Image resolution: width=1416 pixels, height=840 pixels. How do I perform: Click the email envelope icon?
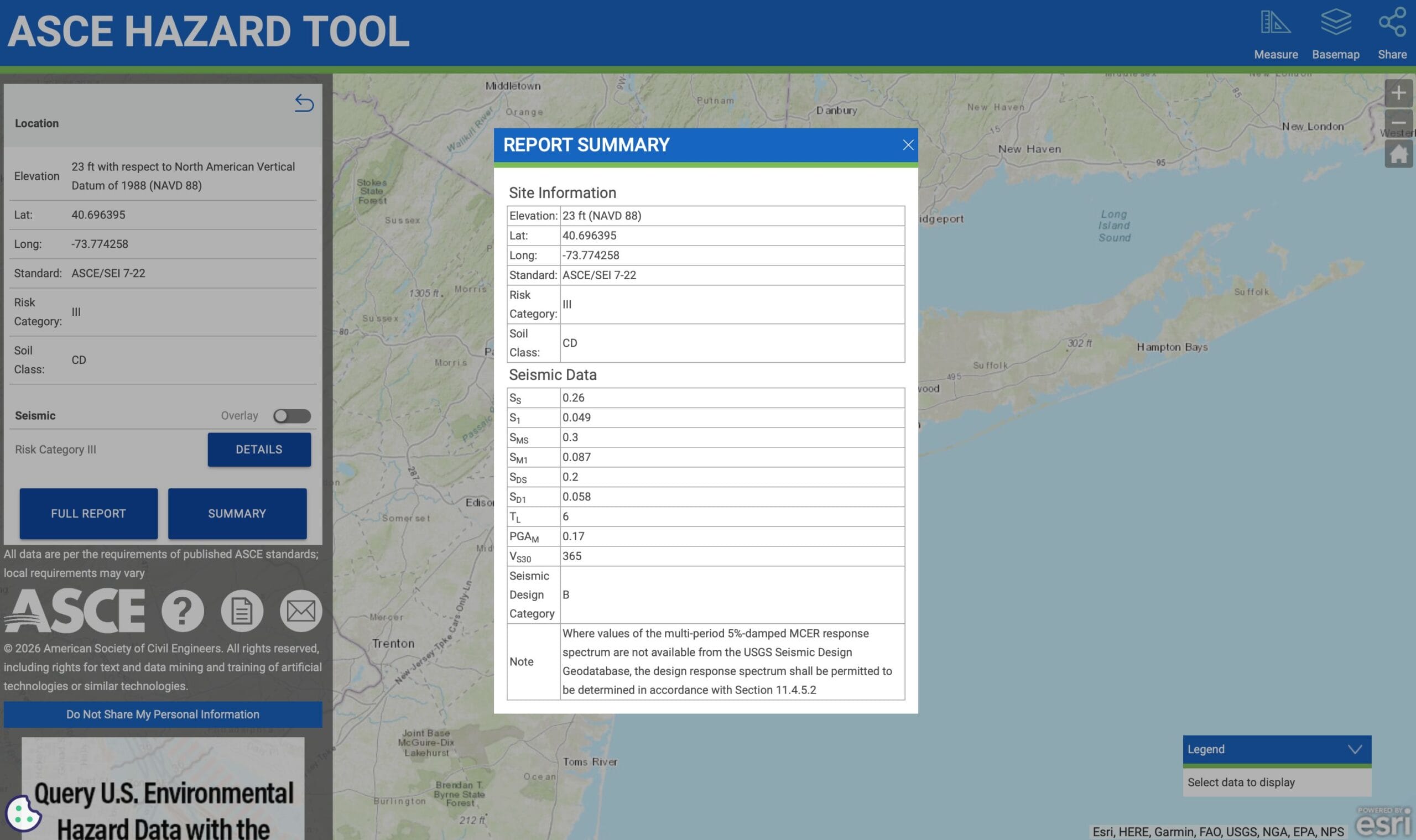301,610
